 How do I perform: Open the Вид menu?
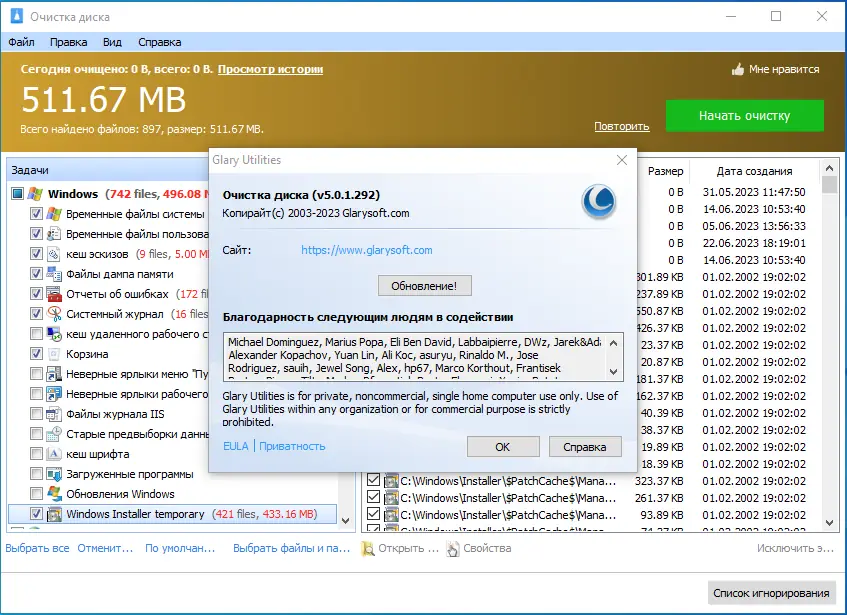(x=112, y=42)
